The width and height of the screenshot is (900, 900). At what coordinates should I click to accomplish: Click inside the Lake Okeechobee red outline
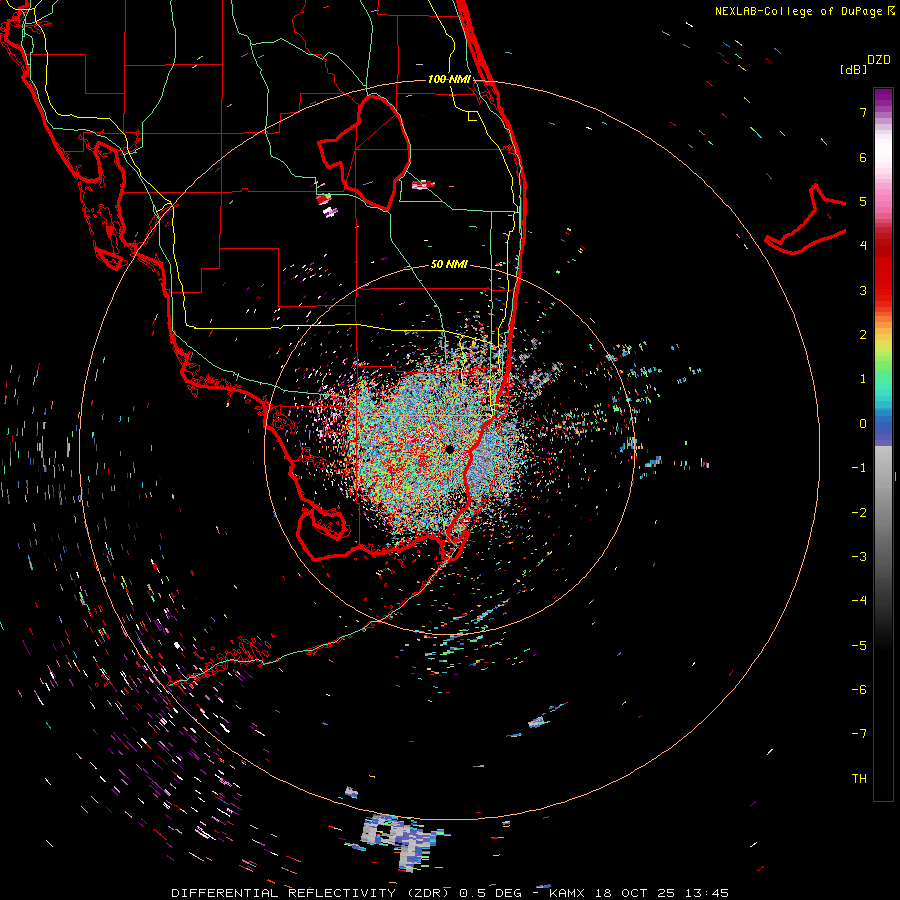coord(373,152)
